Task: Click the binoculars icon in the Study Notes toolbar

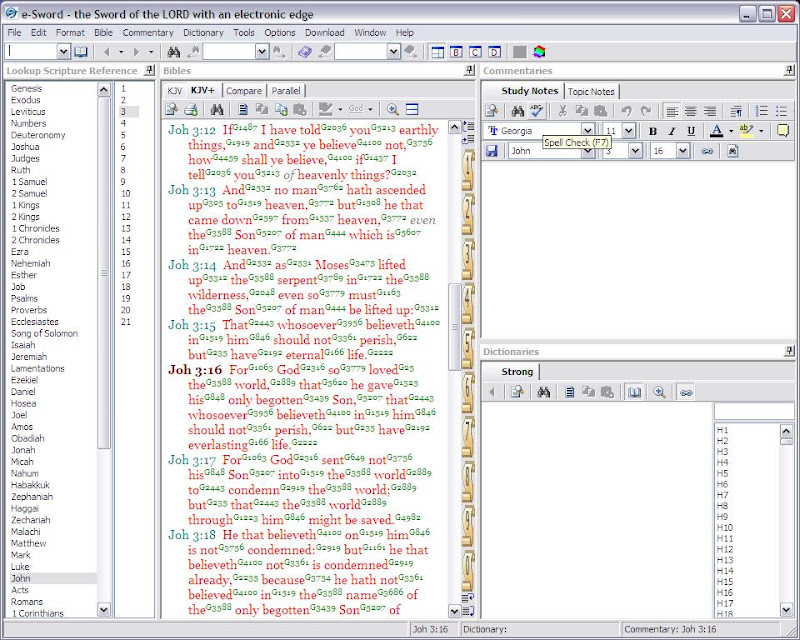Action: coord(518,111)
